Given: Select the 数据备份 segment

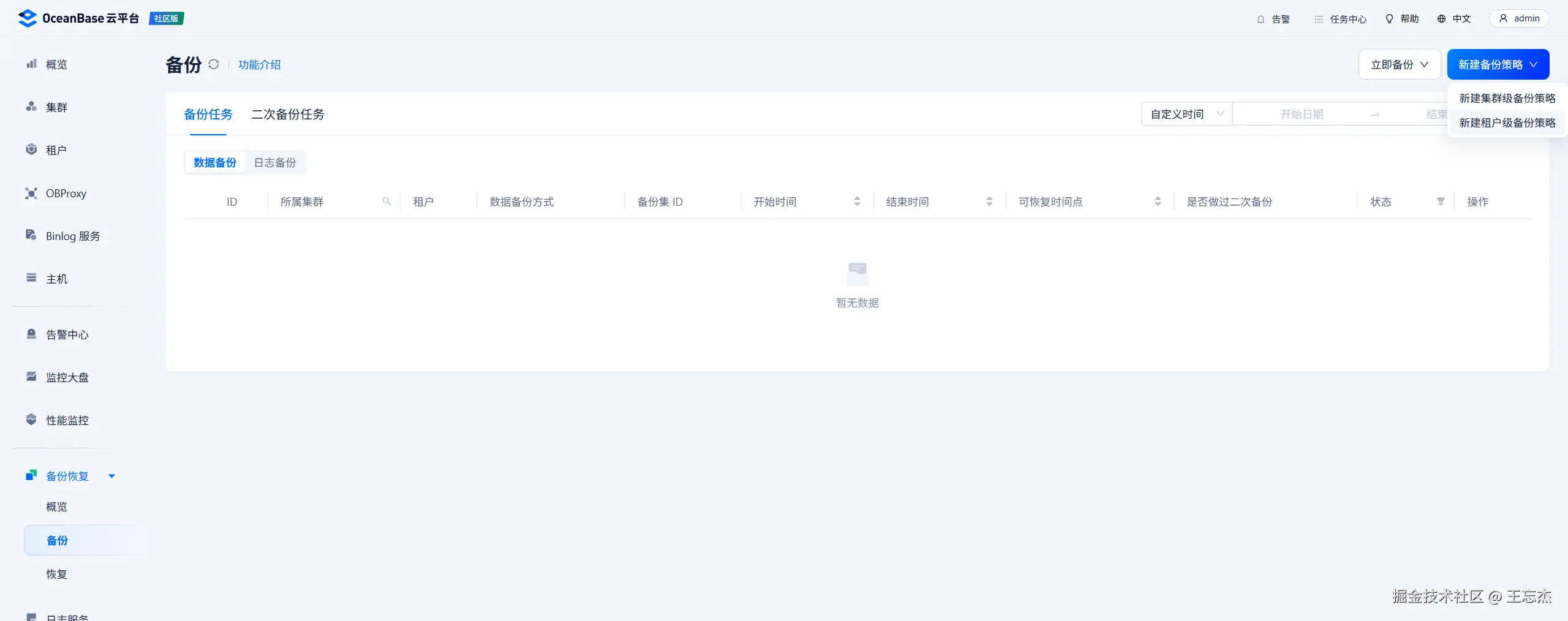Looking at the screenshot, I should pyautogui.click(x=215, y=162).
